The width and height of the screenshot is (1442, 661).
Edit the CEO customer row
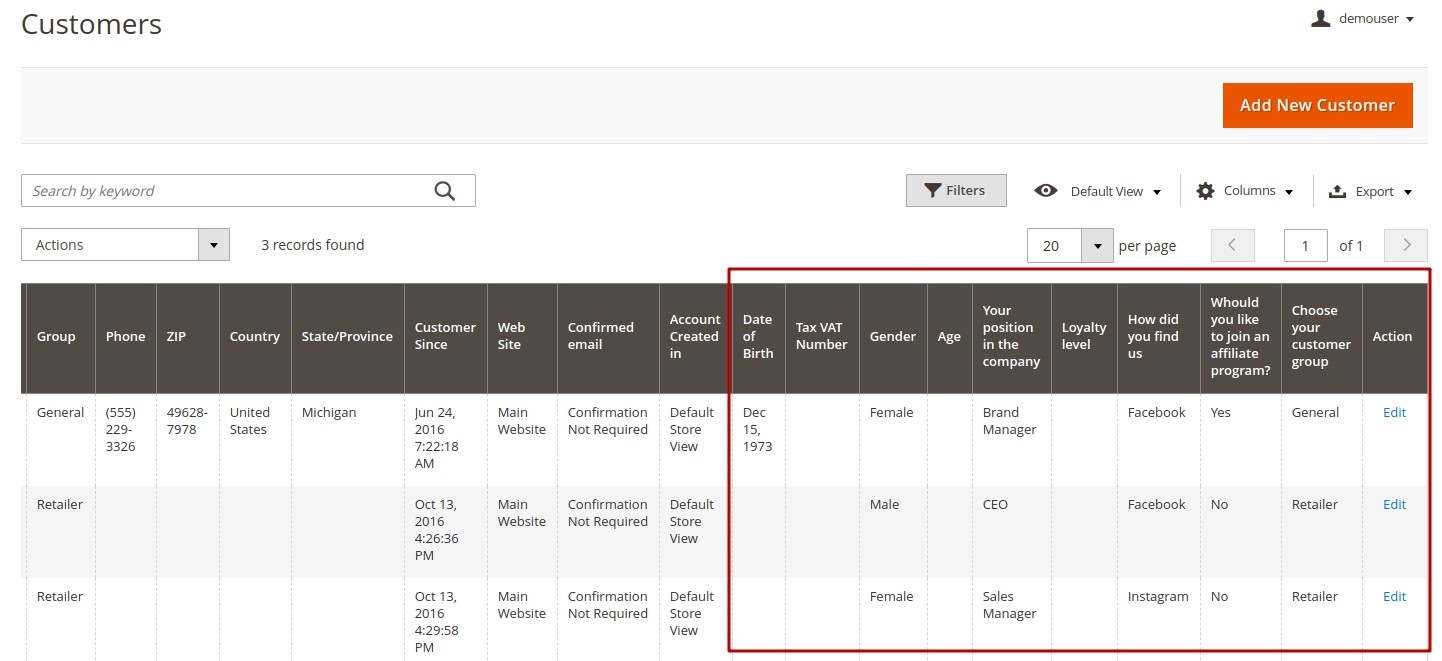(1394, 504)
